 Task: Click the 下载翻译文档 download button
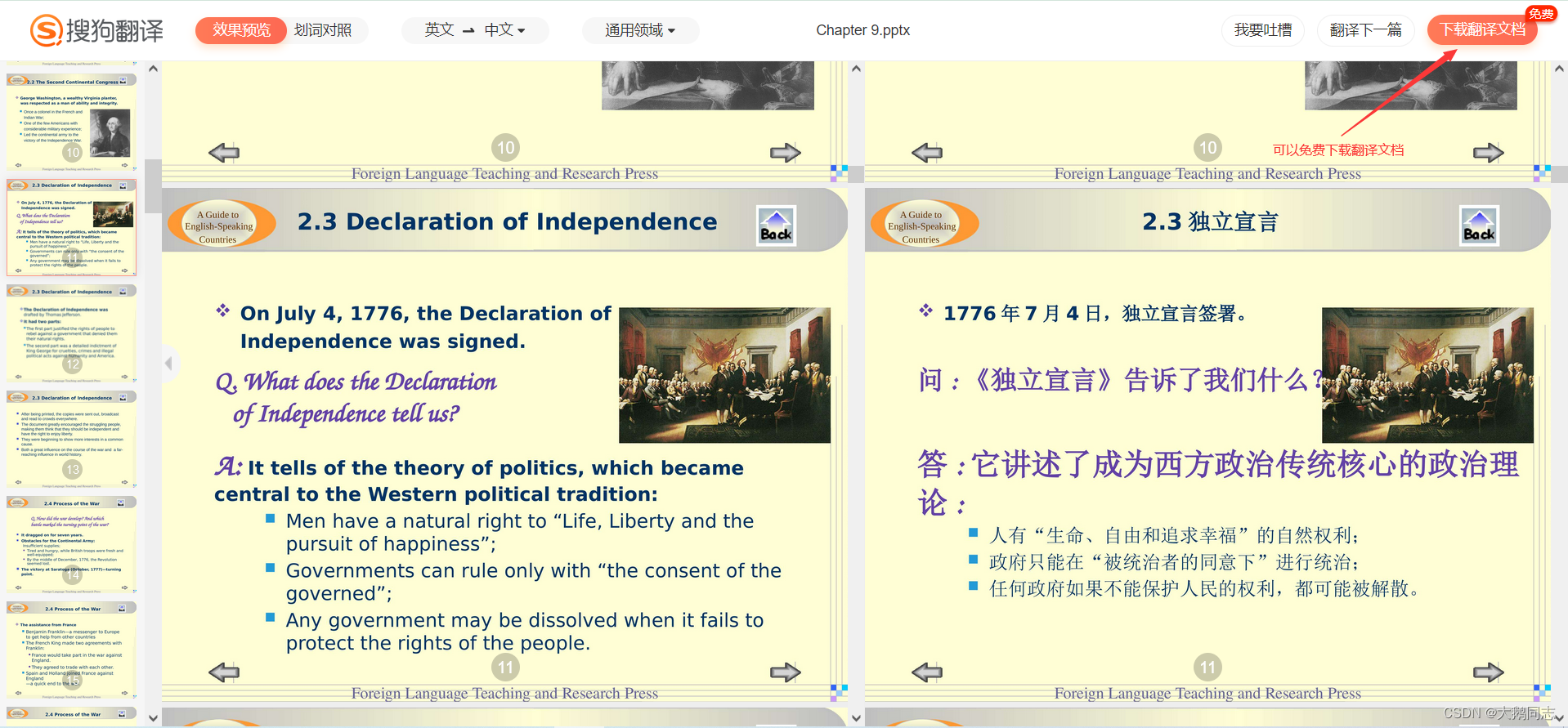point(1482,29)
